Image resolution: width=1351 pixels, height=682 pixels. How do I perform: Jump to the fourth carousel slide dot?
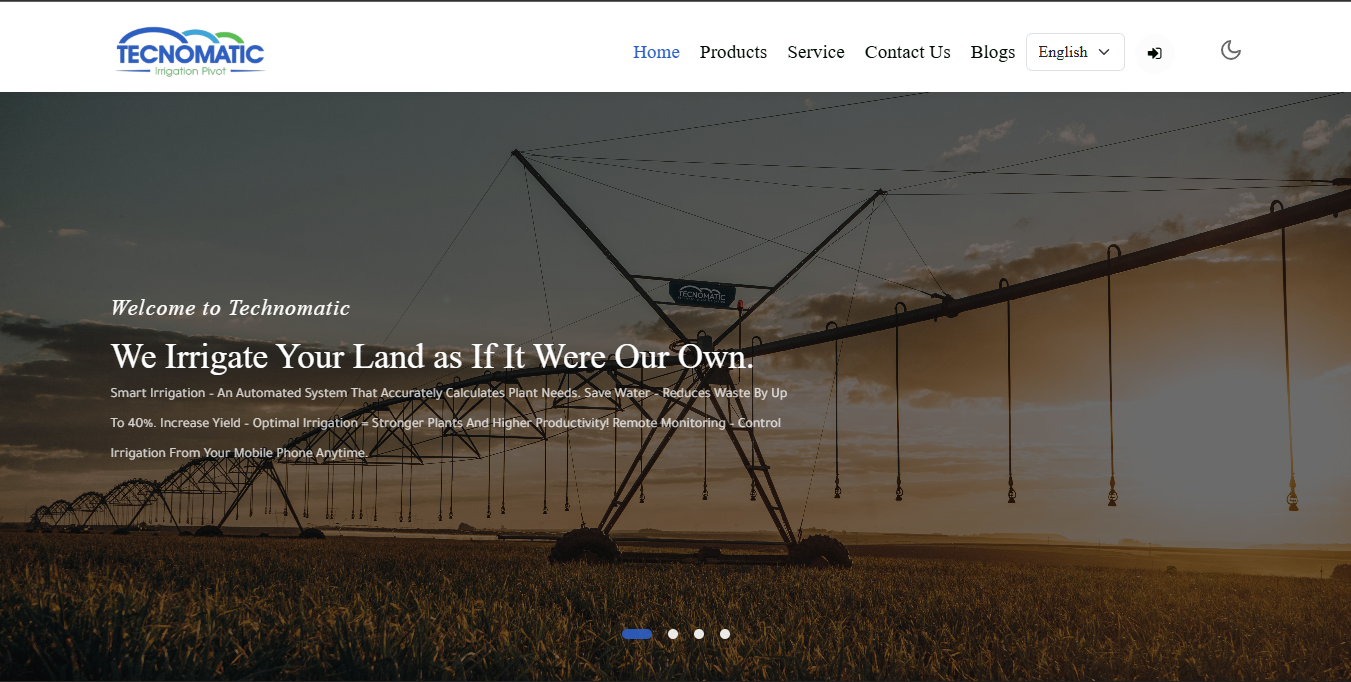click(725, 634)
